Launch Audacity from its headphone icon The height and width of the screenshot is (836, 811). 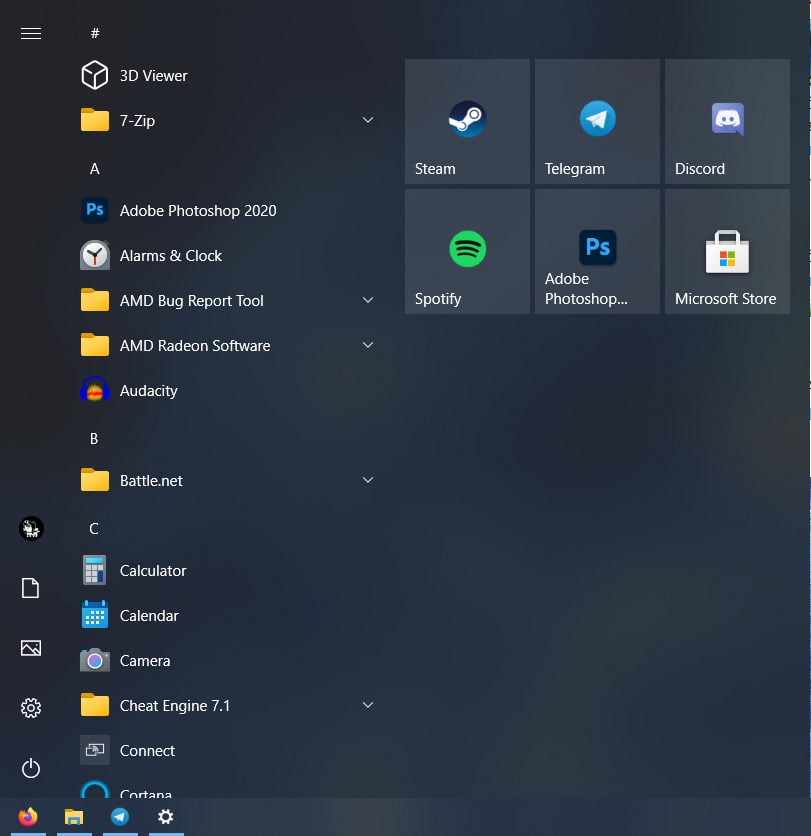coord(95,390)
